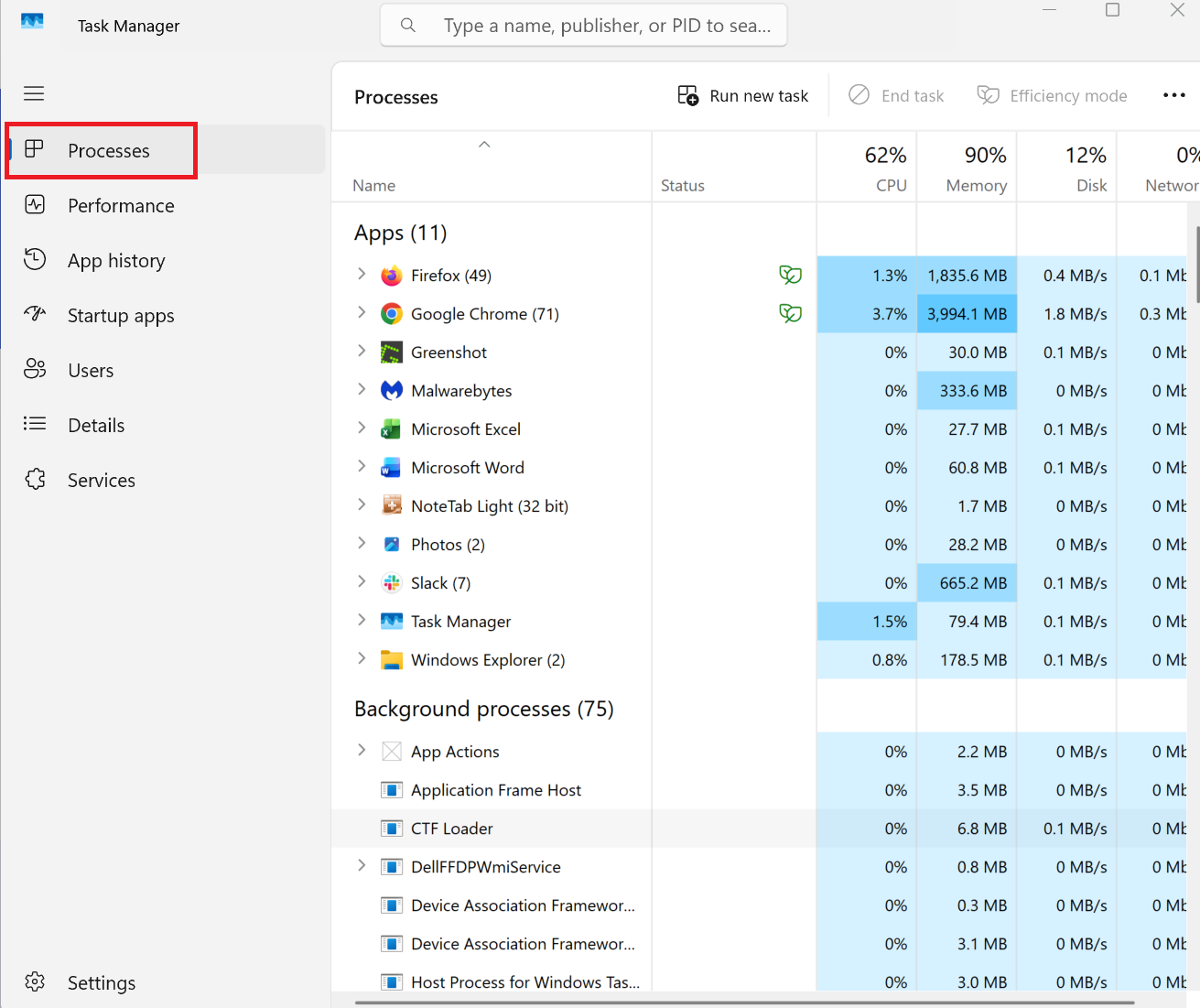Open the Startup apps page
Screen dimensions: 1200x1008
coord(166,316)
